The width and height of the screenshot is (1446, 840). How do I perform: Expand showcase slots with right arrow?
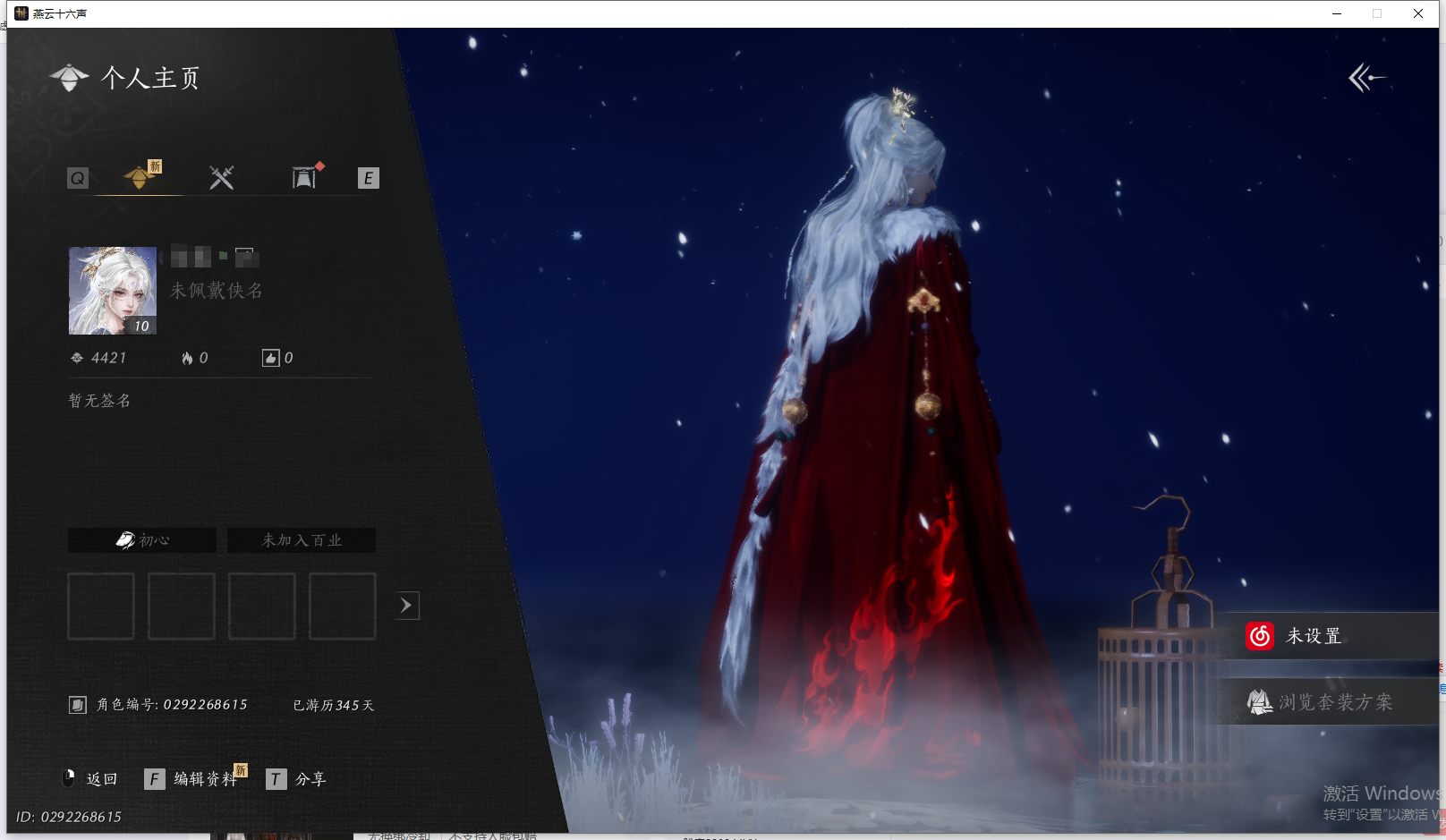tap(406, 606)
